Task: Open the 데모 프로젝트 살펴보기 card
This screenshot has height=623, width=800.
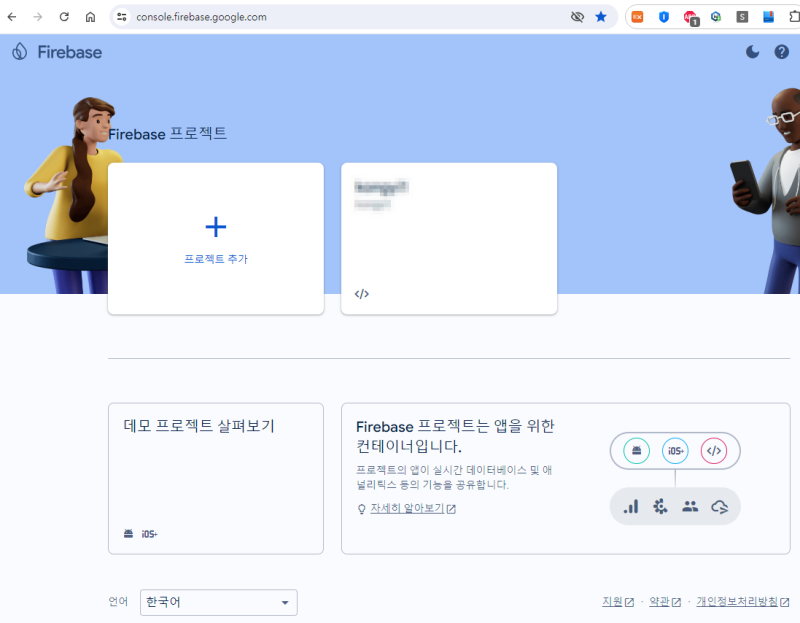Action: click(x=216, y=478)
